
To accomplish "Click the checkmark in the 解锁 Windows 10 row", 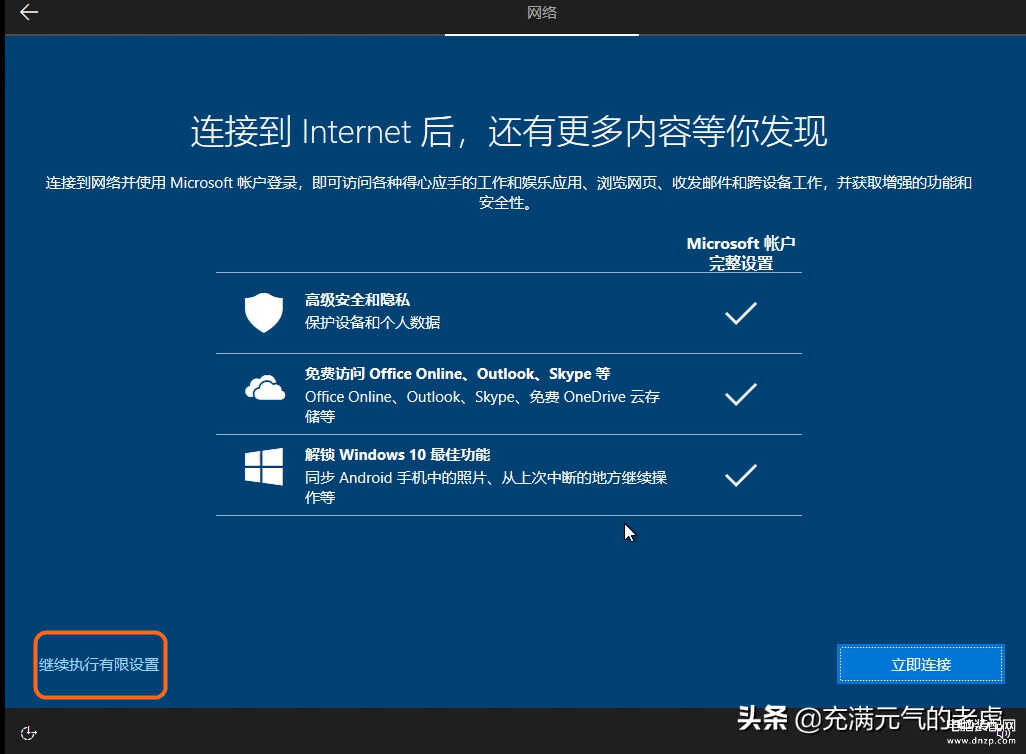I will pyautogui.click(x=741, y=475).
